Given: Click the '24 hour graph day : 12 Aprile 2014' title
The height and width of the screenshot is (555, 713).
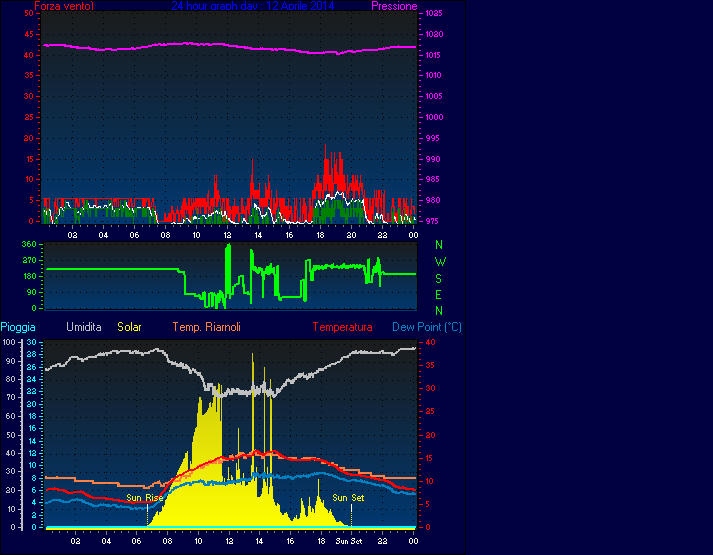Looking at the screenshot, I should click(253, 6).
